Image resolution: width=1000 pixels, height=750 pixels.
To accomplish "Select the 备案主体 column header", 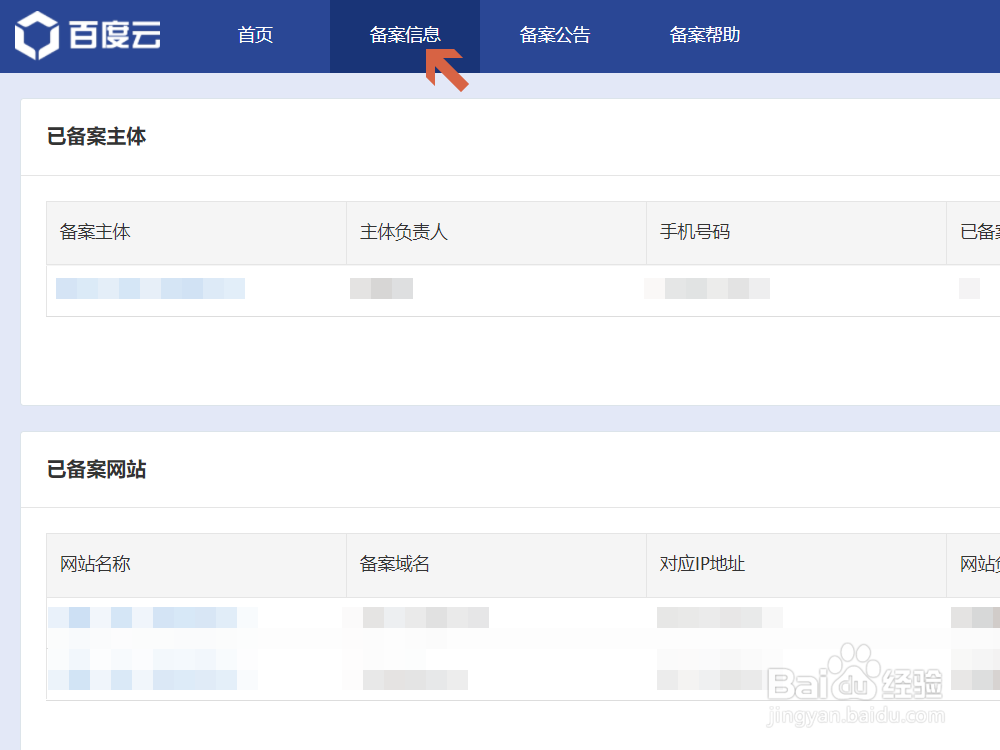I will pyautogui.click(x=95, y=232).
